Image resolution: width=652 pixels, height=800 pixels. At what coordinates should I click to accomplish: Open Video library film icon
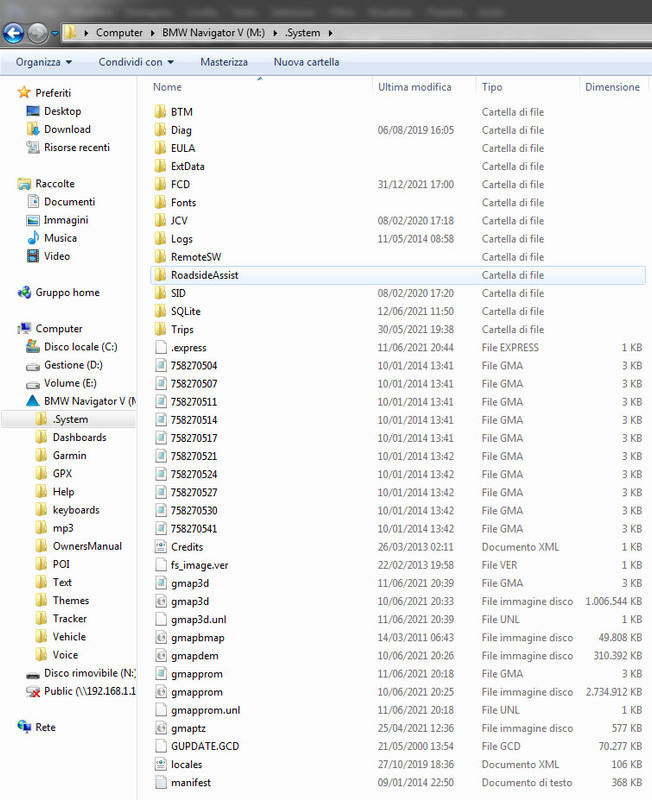33,256
